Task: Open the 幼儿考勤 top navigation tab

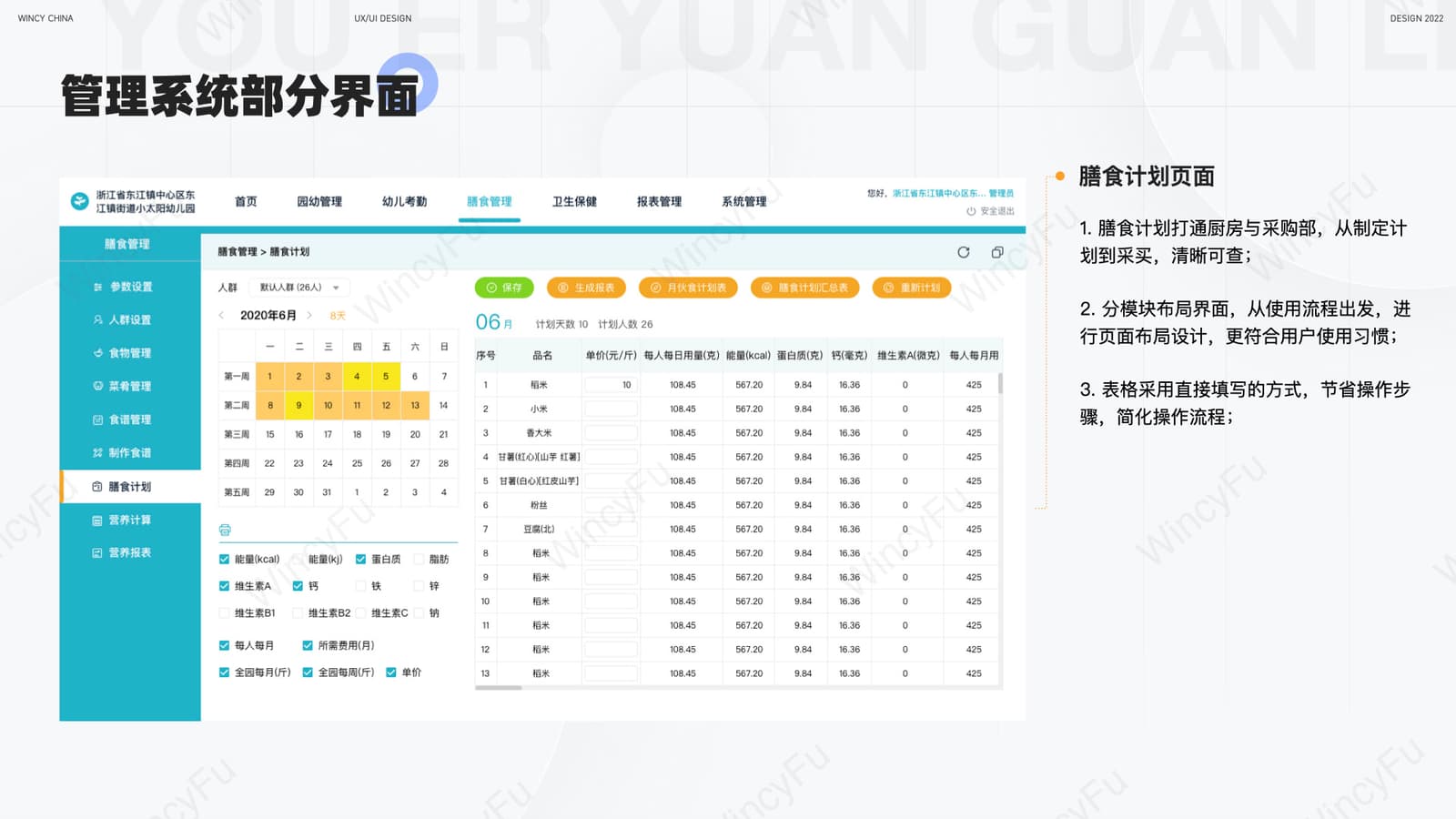Action: click(404, 201)
